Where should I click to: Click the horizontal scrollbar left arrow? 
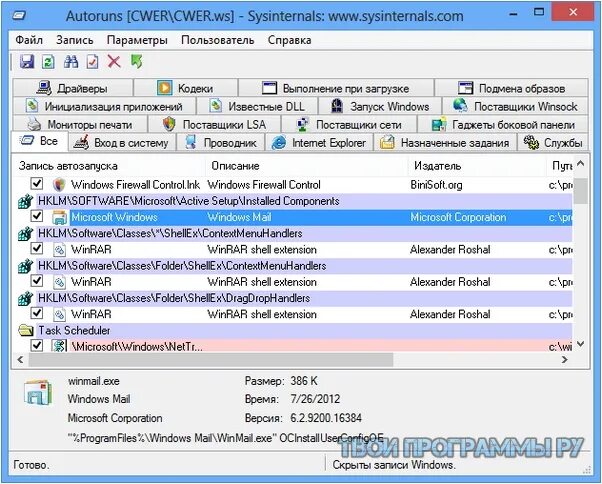pyautogui.click(x=20, y=360)
